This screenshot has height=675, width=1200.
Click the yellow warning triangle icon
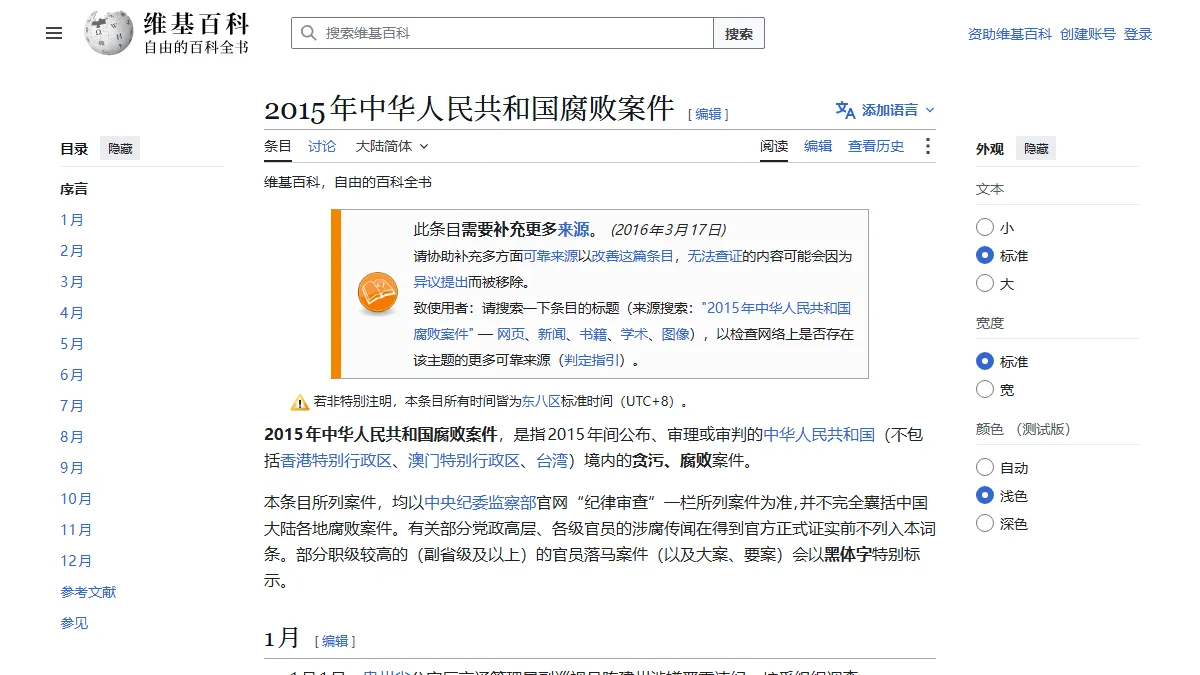click(300, 402)
